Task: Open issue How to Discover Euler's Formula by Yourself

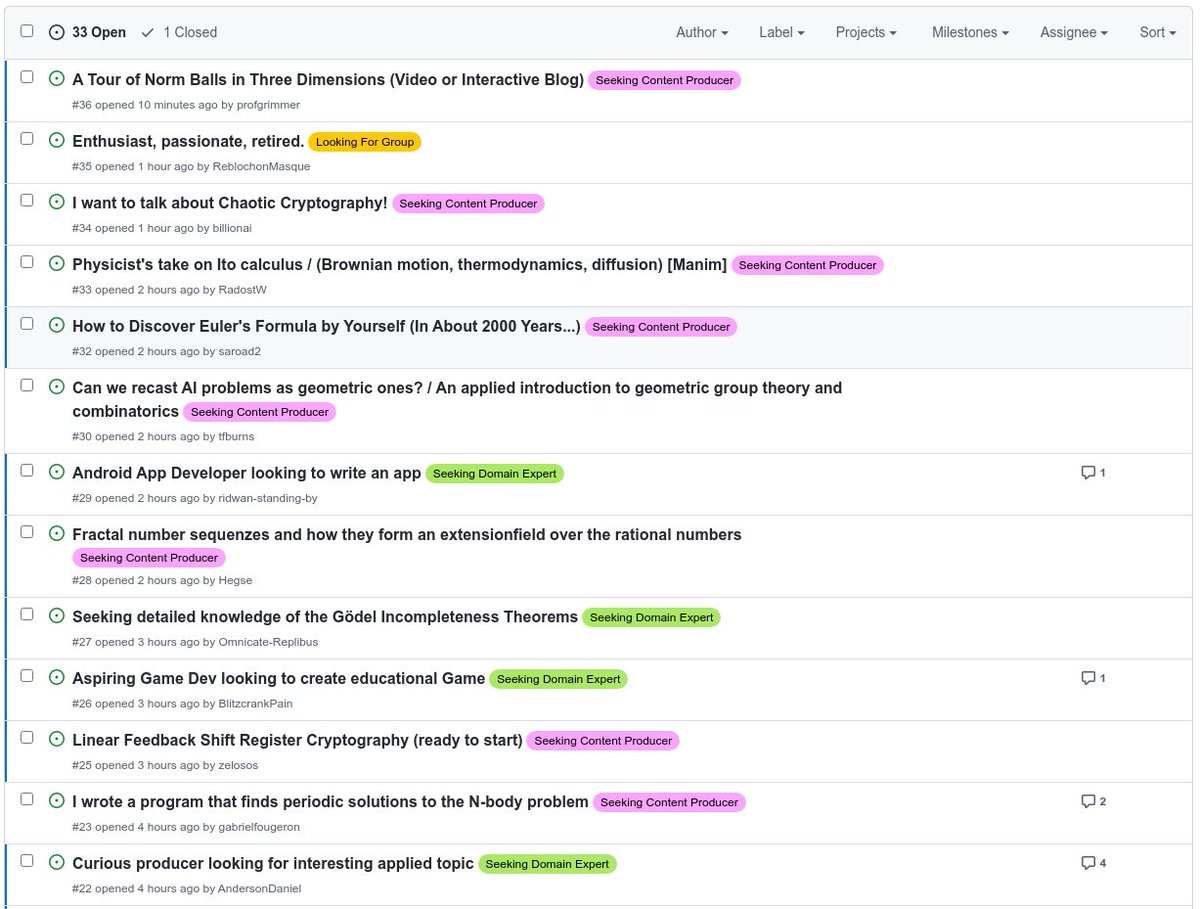Action: click(x=326, y=326)
